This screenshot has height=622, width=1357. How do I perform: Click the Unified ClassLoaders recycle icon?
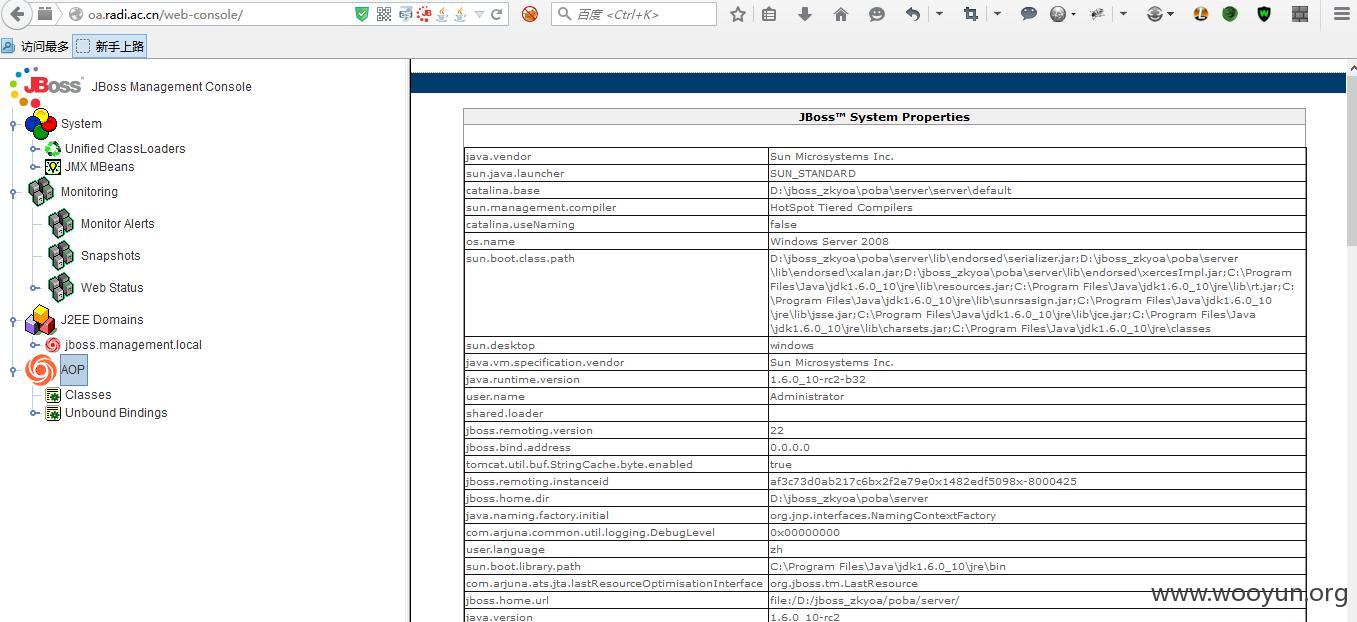53,149
